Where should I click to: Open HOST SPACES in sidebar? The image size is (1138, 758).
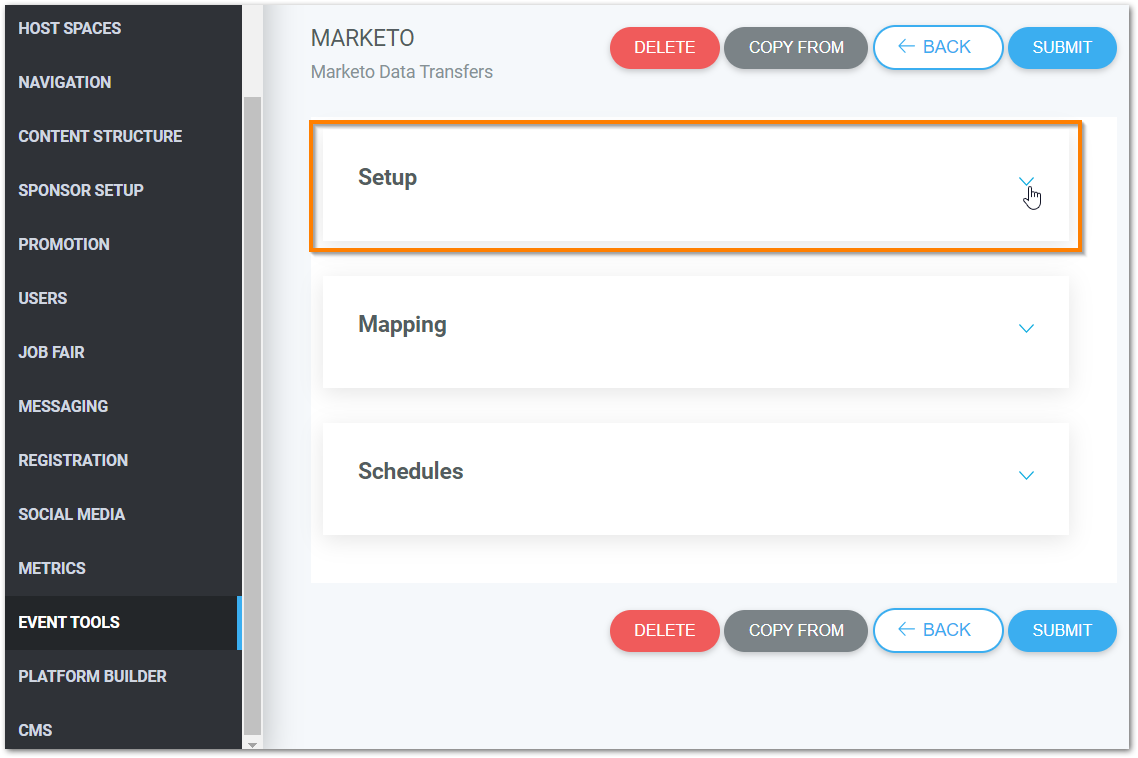pyautogui.click(x=123, y=28)
